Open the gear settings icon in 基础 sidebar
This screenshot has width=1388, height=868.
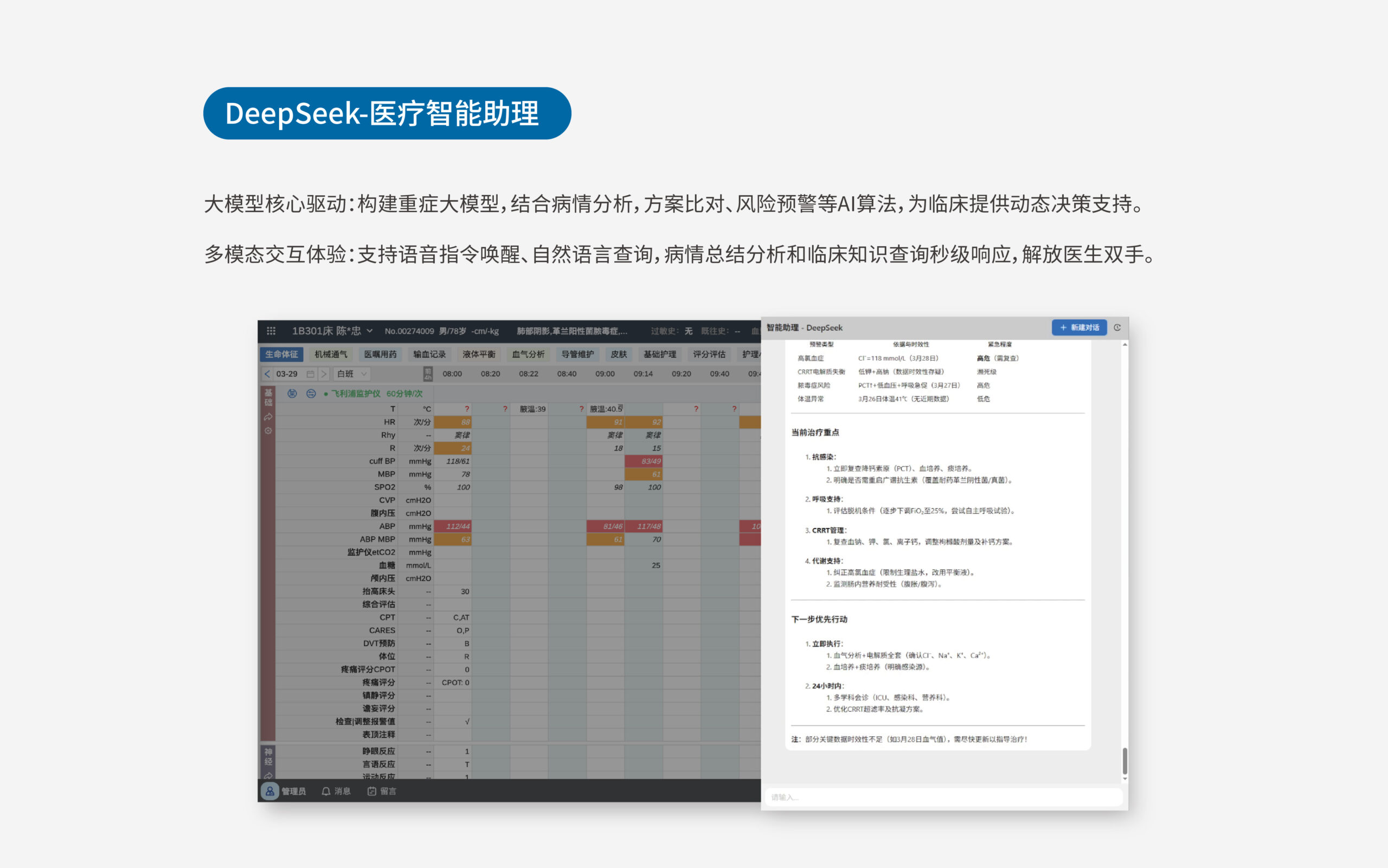pyautogui.click(x=268, y=430)
